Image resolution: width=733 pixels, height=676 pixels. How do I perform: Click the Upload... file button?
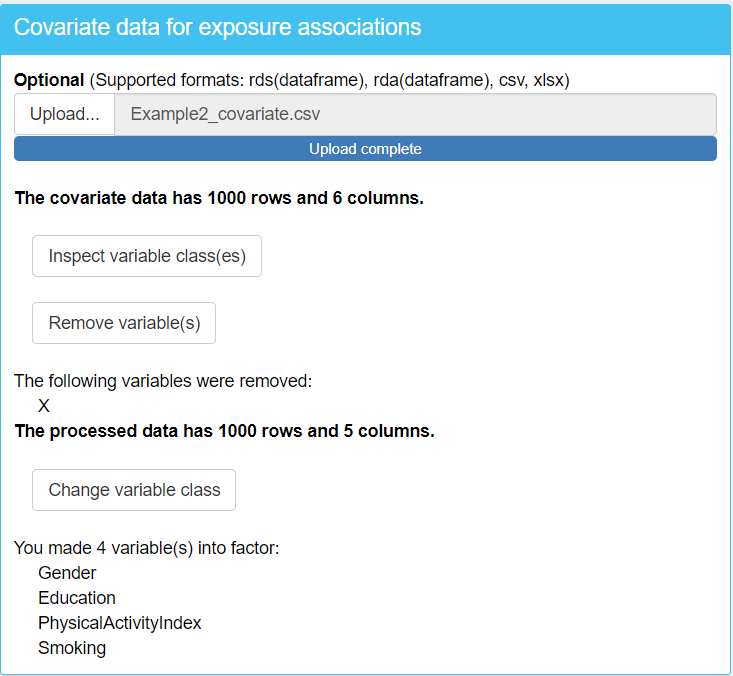[x=64, y=114]
